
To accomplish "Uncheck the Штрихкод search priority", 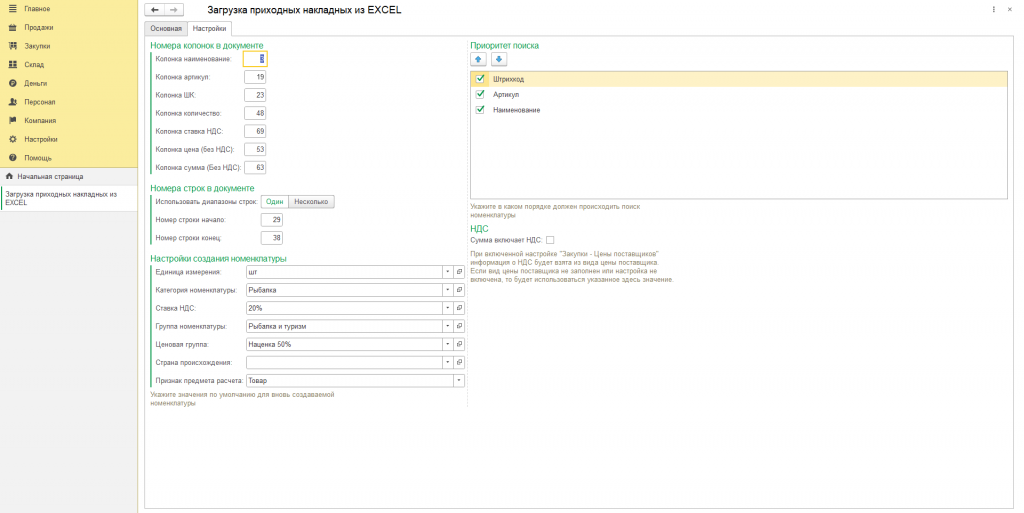I will coord(481,79).
